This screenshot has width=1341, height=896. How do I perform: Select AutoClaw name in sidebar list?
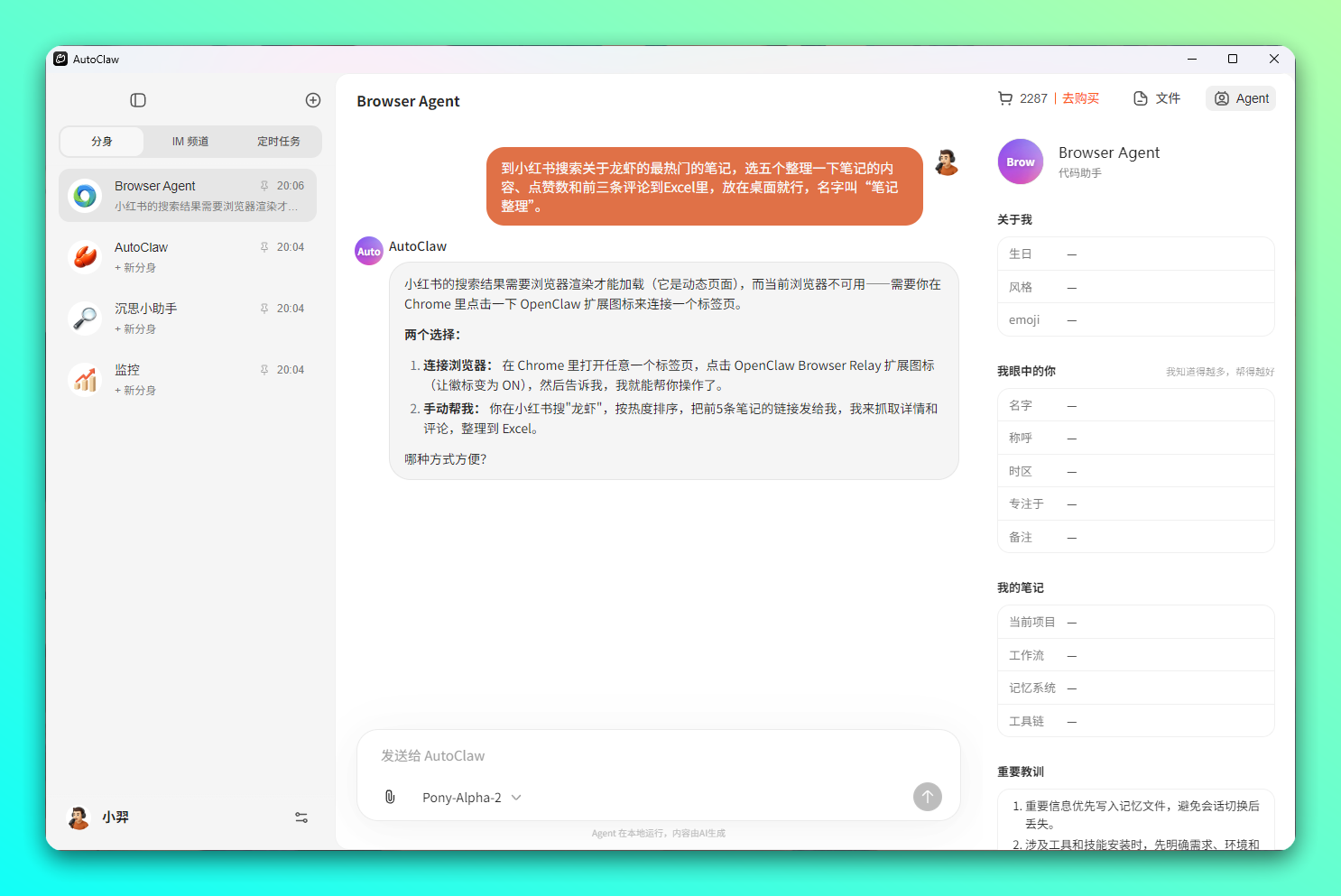[x=141, y=247]
